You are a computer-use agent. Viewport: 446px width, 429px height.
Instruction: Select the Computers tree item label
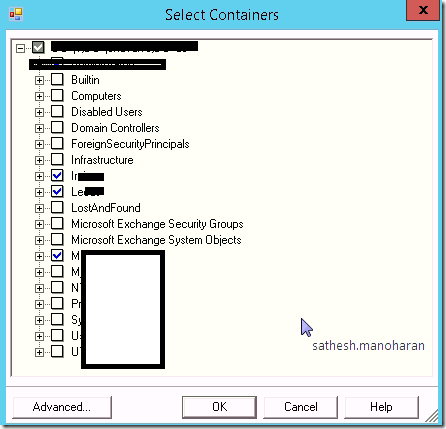pyautogui.click(x=96, y=96)
